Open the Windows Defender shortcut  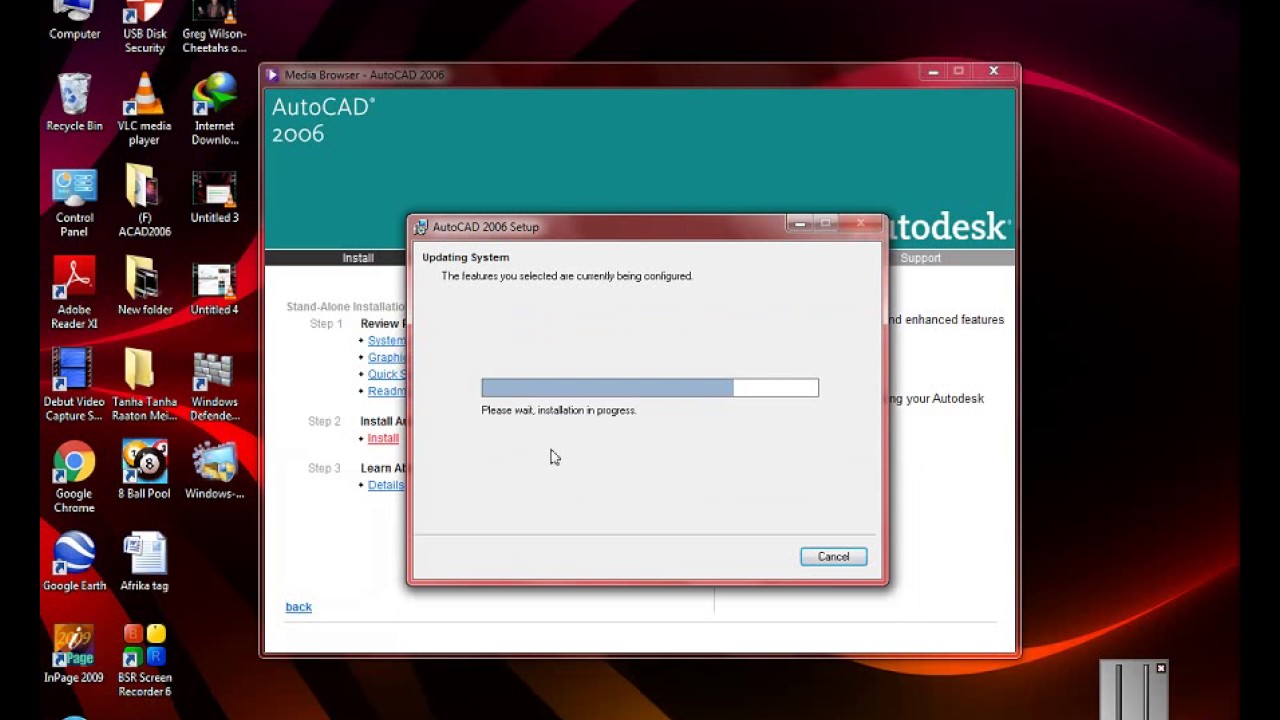point(214,385)
